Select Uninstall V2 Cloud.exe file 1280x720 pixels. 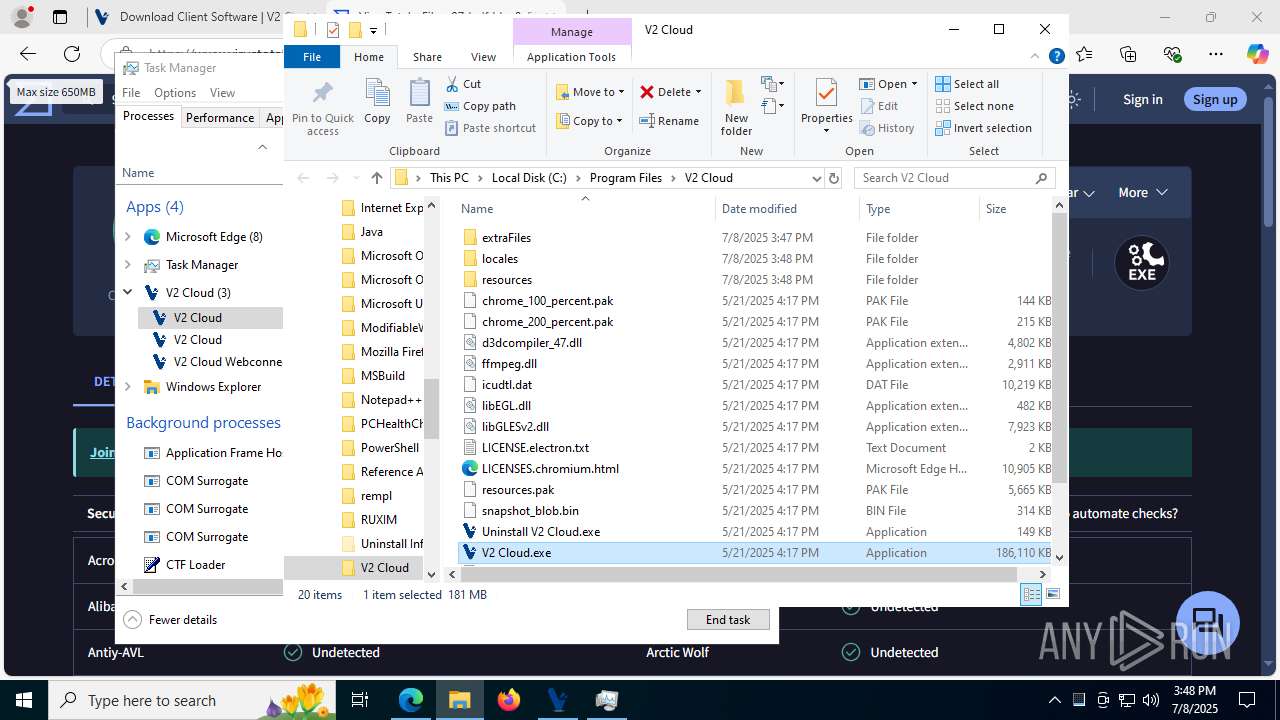[541, 532]
